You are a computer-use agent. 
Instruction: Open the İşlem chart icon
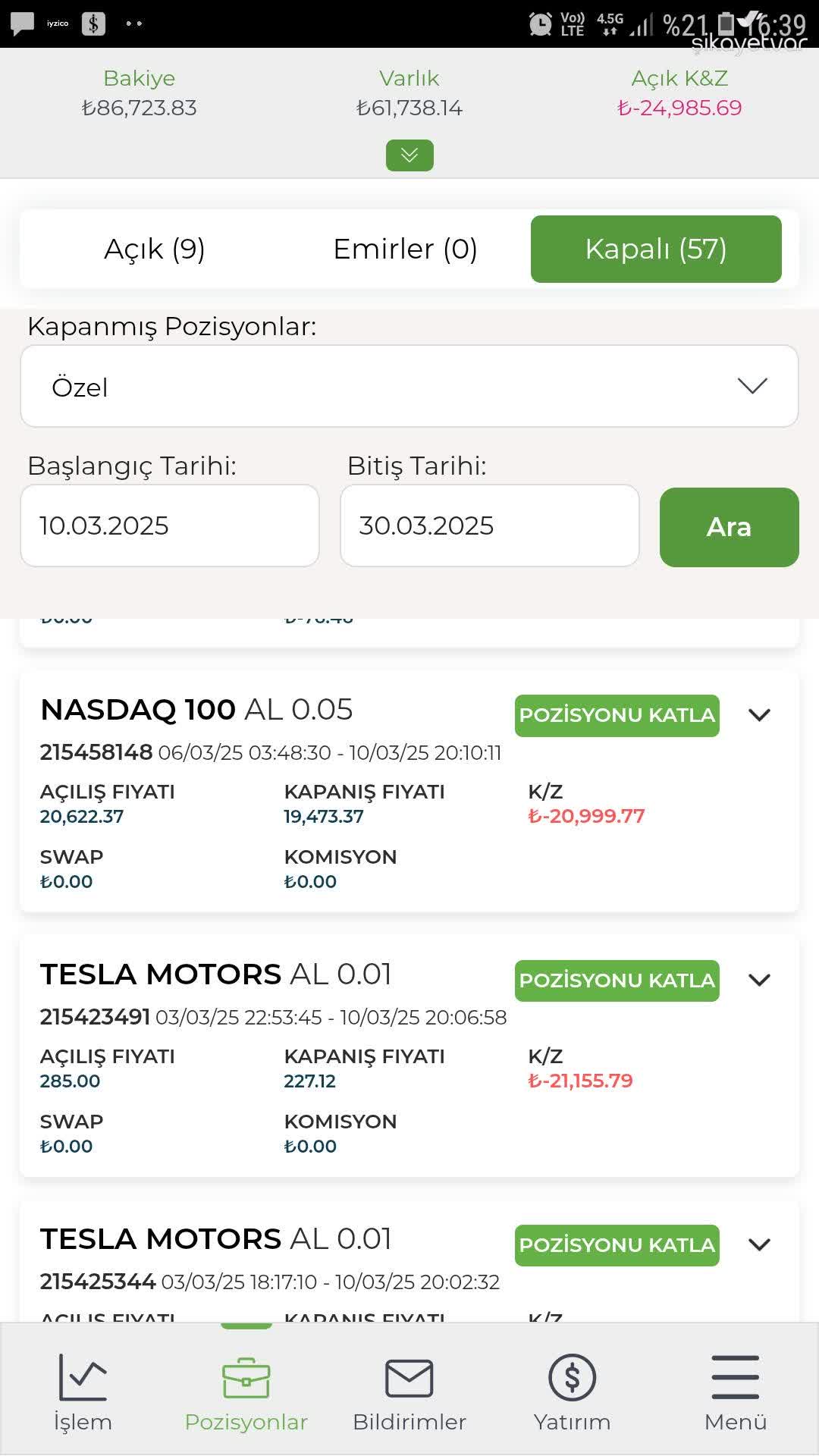tap(83, 1377)
